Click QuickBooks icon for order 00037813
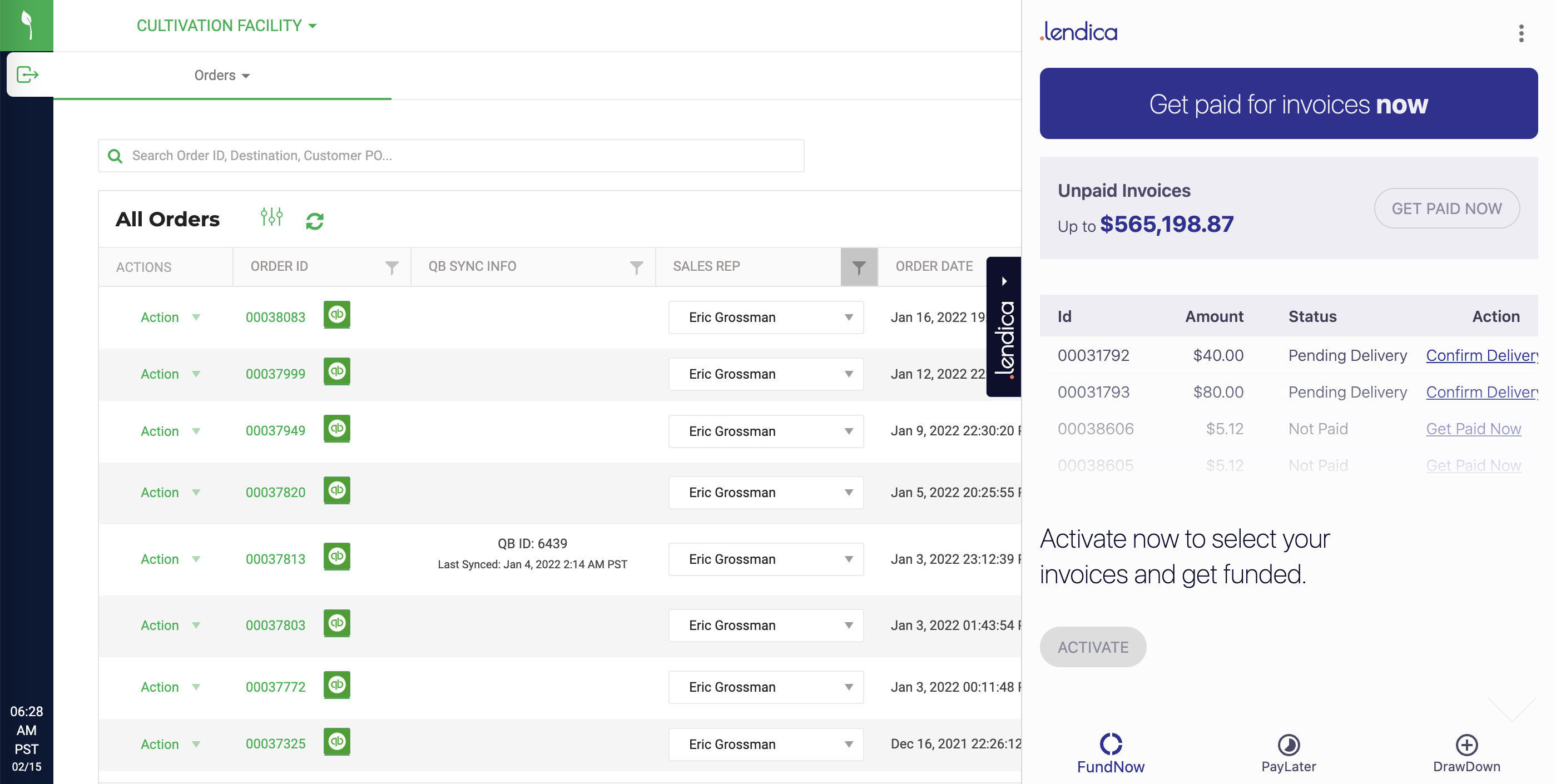 tap(336, 556)
